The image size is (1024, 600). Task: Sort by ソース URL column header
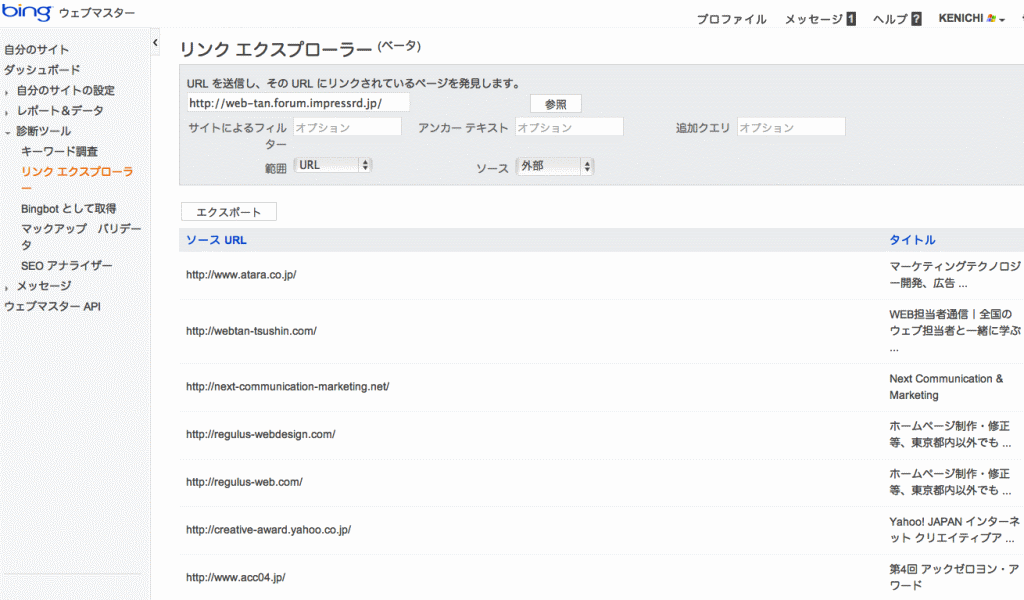[216, 240]
